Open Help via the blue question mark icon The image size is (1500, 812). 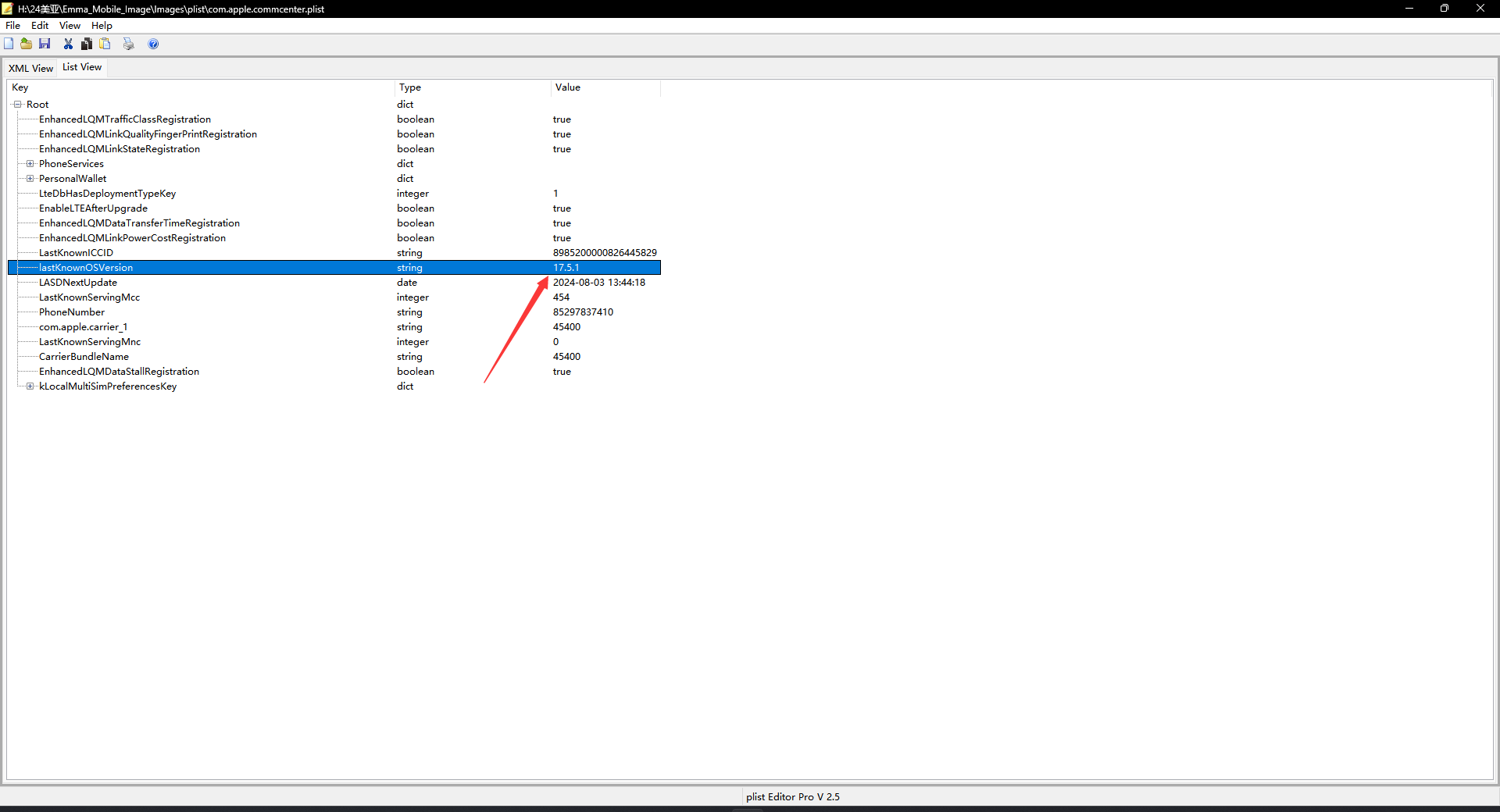(153, 44)
